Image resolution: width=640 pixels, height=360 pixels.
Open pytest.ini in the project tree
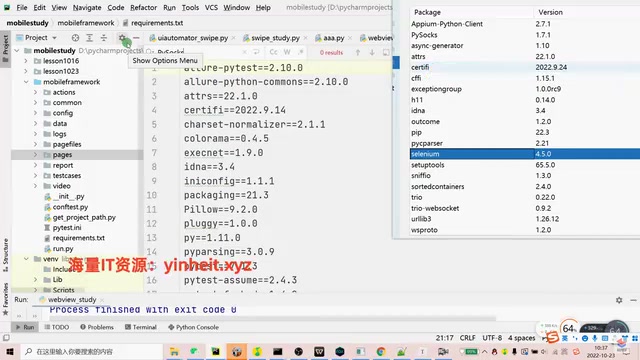(x=67, y=228)
